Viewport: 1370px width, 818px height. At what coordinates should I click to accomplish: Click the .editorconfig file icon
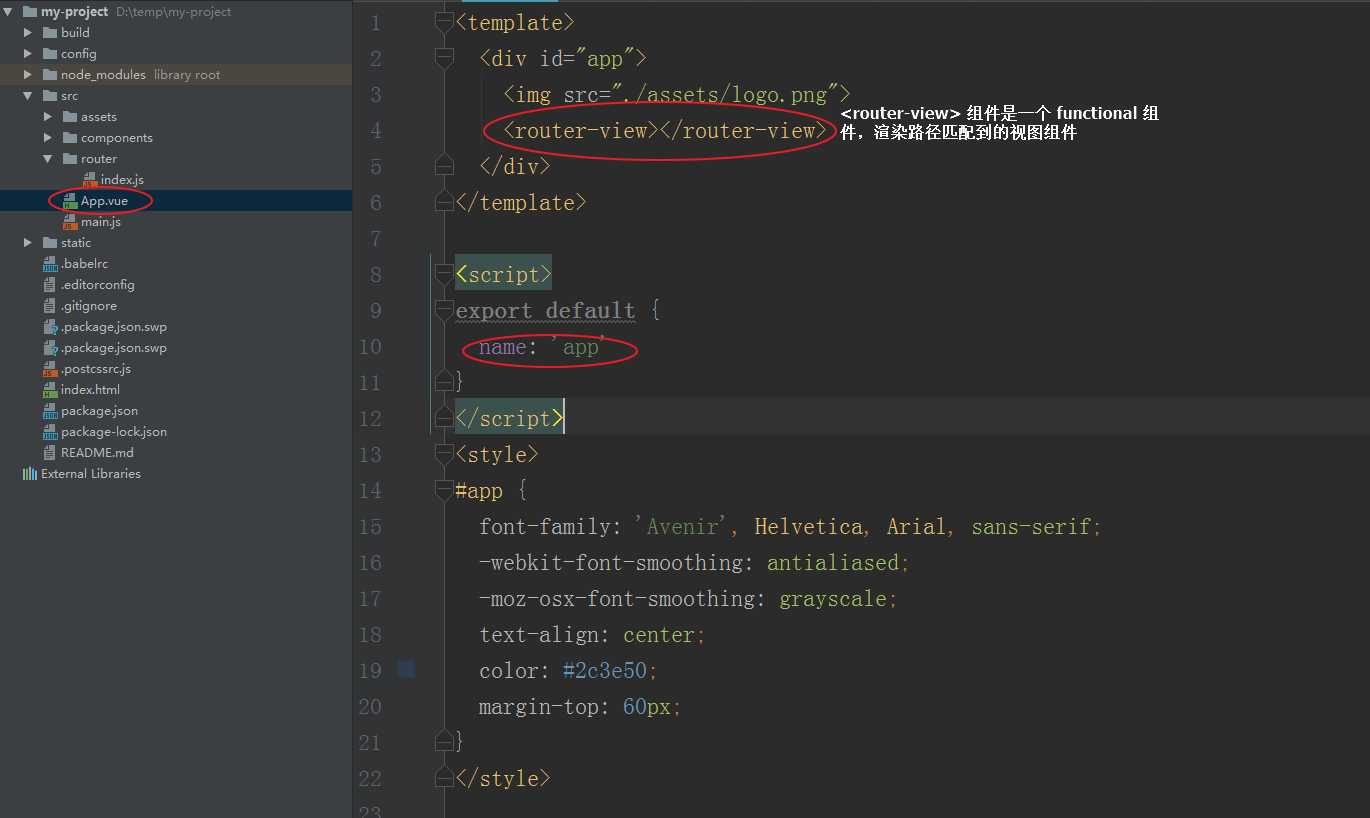(x=50, y=285)
